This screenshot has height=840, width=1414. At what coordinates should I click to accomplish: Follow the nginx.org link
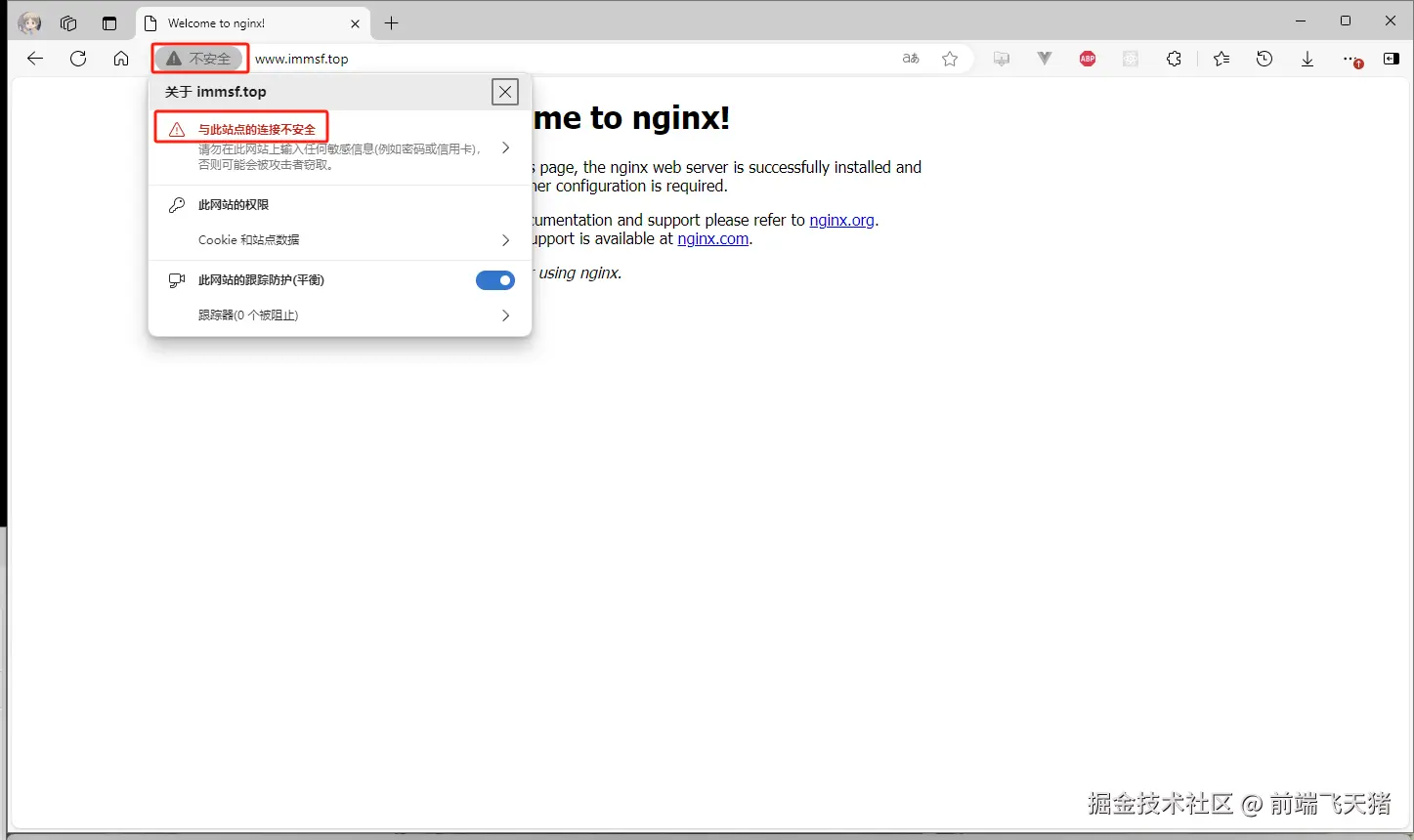tap(841, 220)
